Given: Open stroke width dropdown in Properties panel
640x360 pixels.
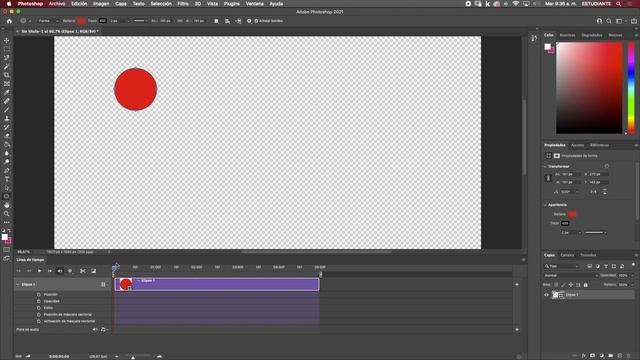Looking at the screenshot, I should (x=580, y=233).
